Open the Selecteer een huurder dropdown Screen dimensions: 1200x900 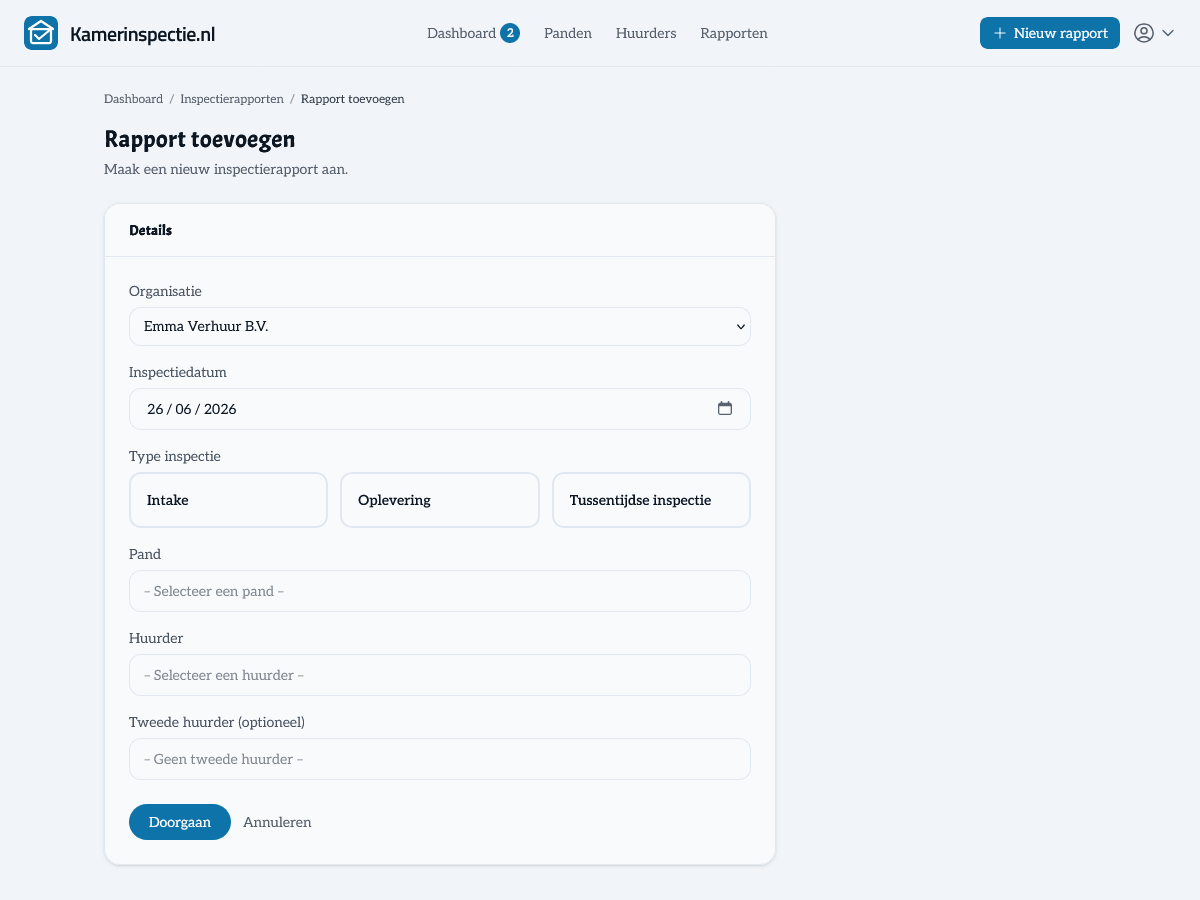[x=440, y=675]
